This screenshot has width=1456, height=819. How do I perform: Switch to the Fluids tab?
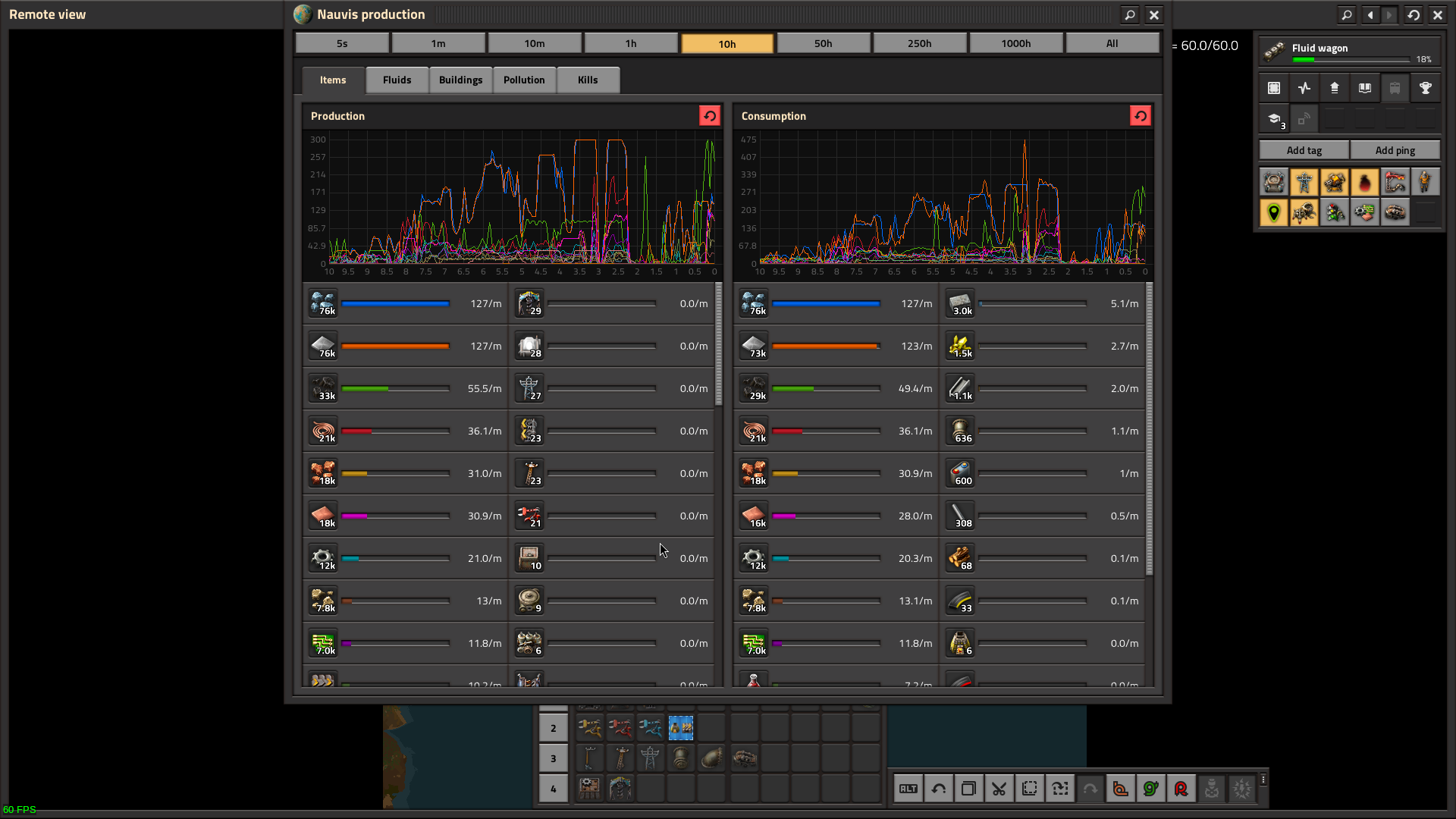click(x=397, y=80)
